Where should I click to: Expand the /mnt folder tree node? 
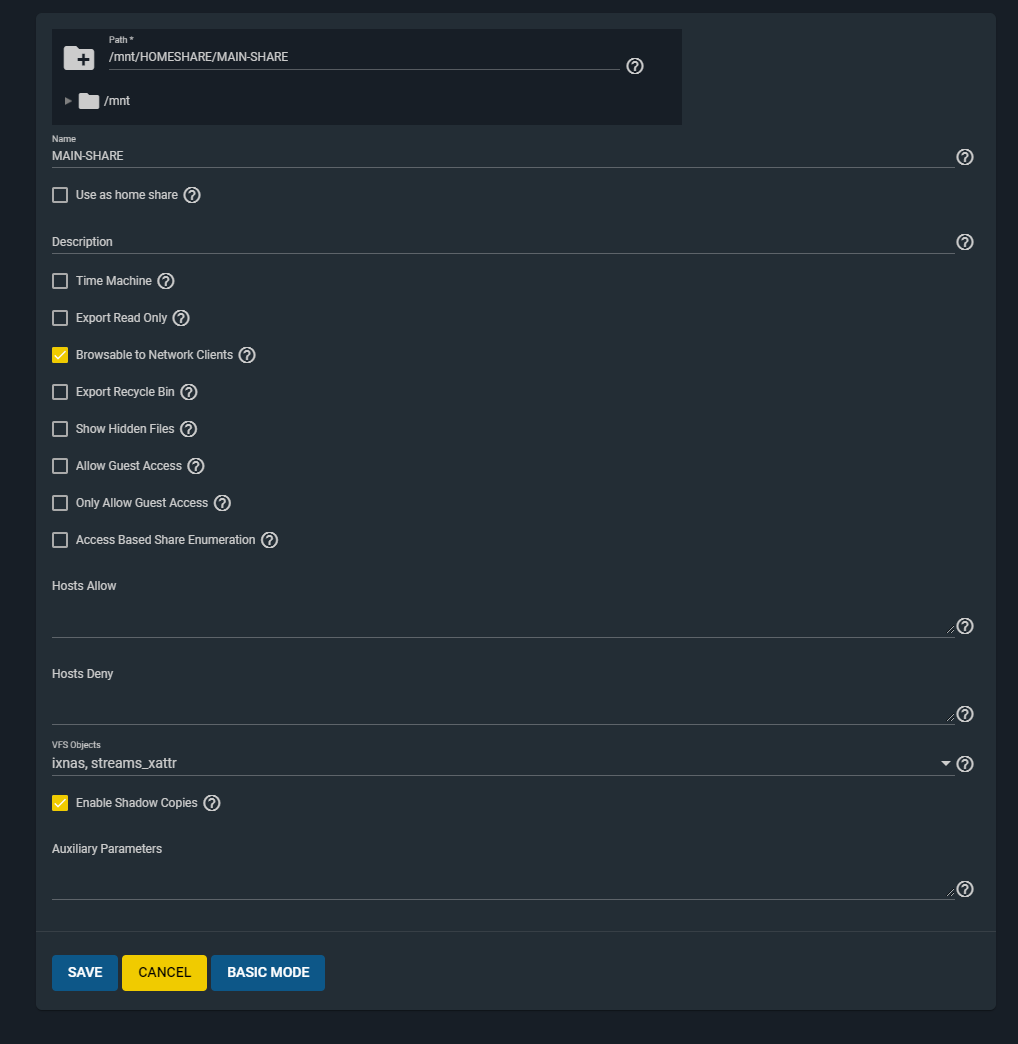click(68, 101)
